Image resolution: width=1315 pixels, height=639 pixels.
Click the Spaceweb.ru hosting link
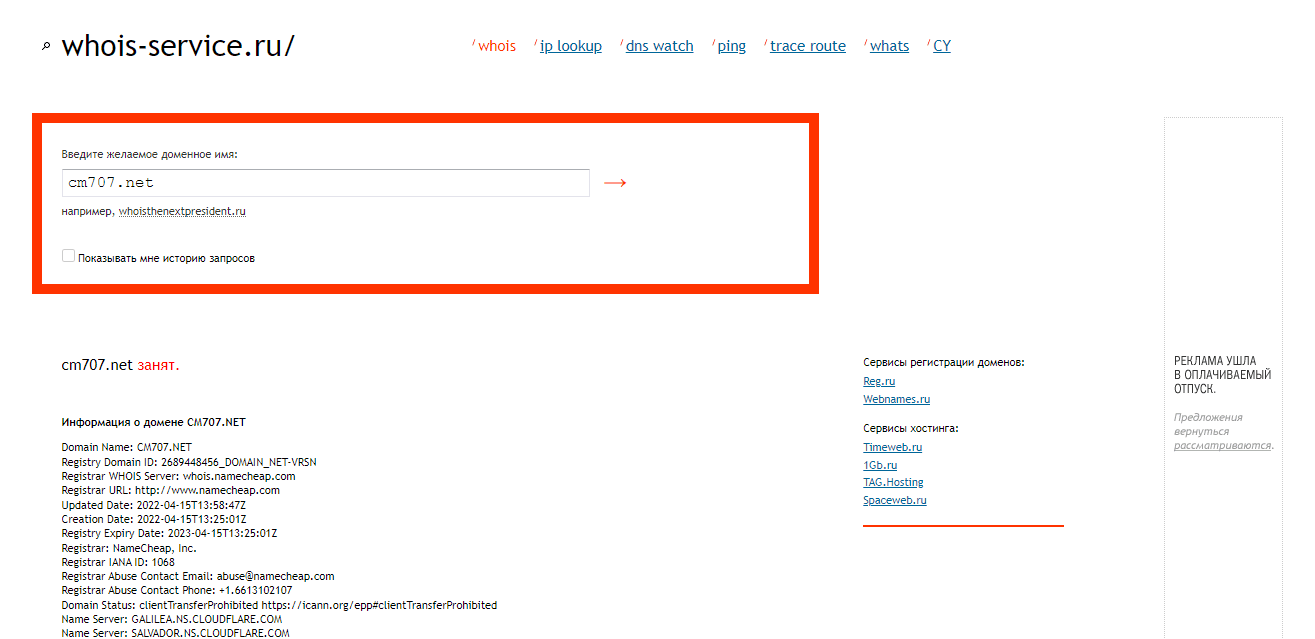tap(894, 501)
